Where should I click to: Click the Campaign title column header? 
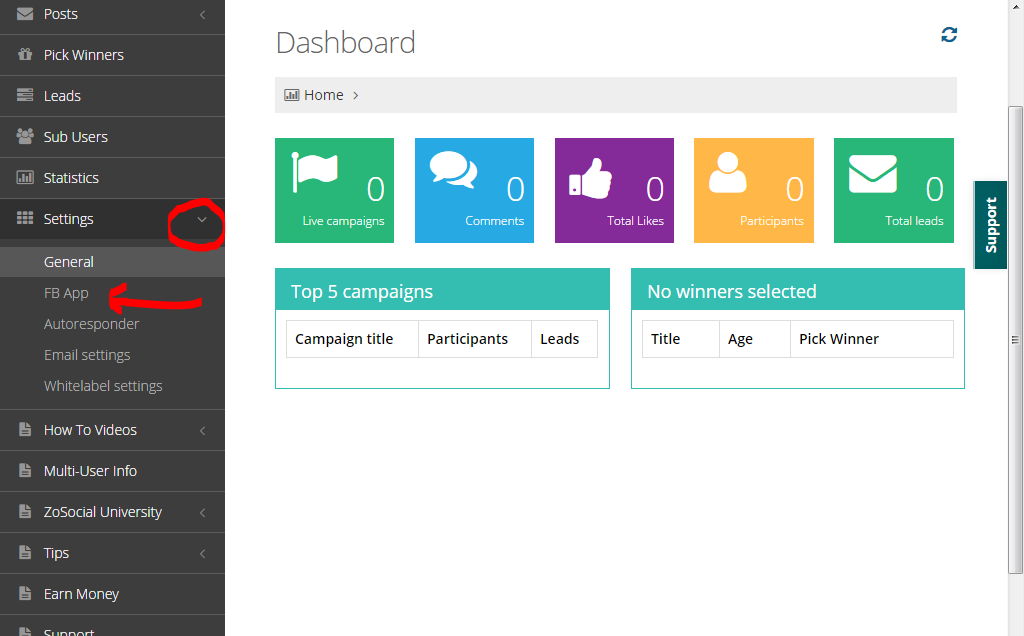coord(353,339)
